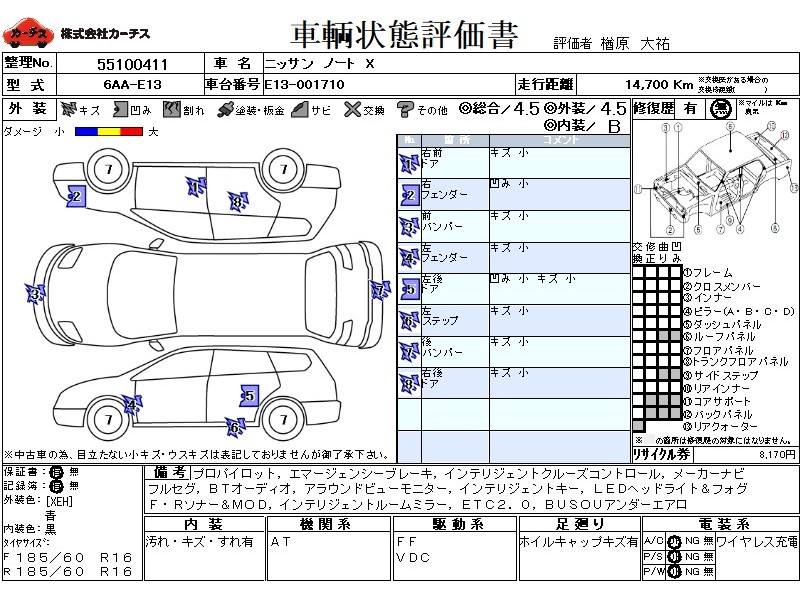
Task: Click the 備考 remarks header label
Action: coord(167,472)
